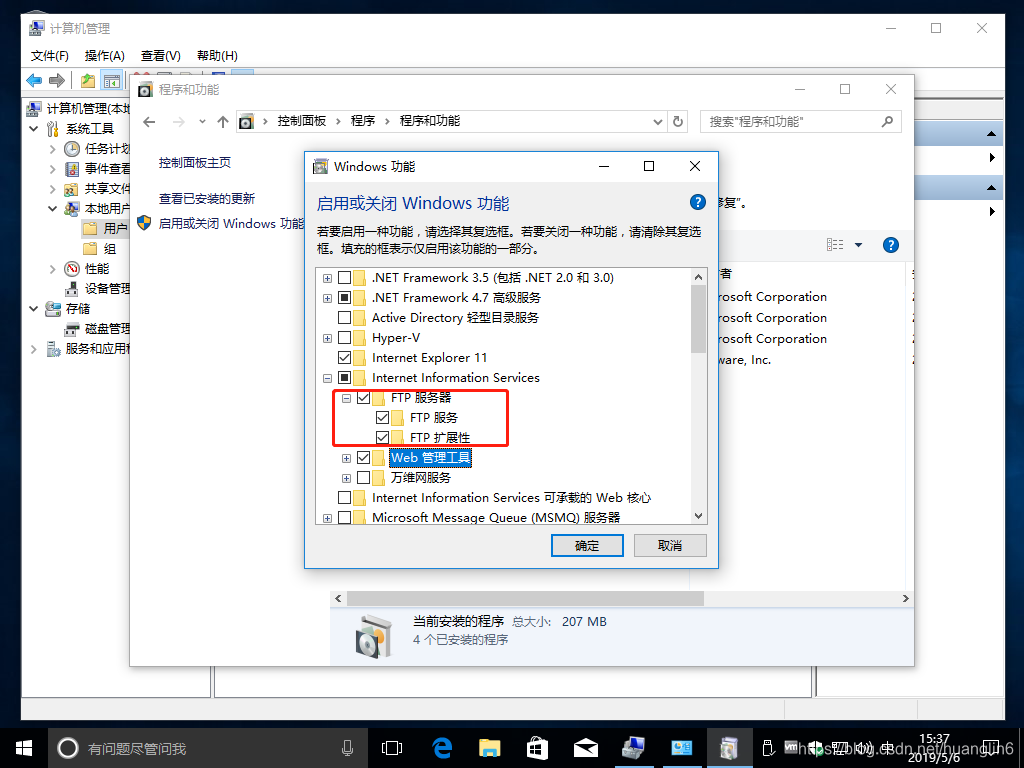
Task: Click Windows Features list scroll down arrow
Action: 698,516
